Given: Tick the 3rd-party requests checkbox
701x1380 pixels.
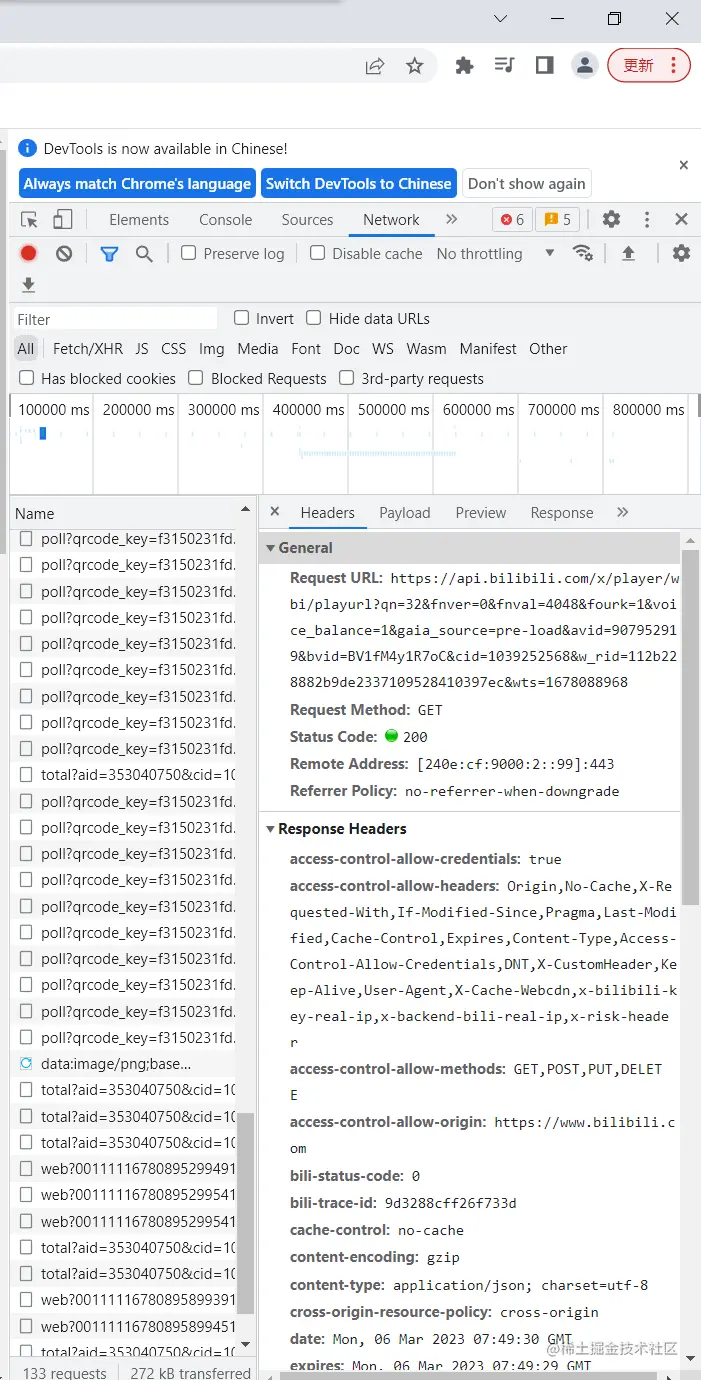Looking at the screenshot, I should tap(346, 378).
